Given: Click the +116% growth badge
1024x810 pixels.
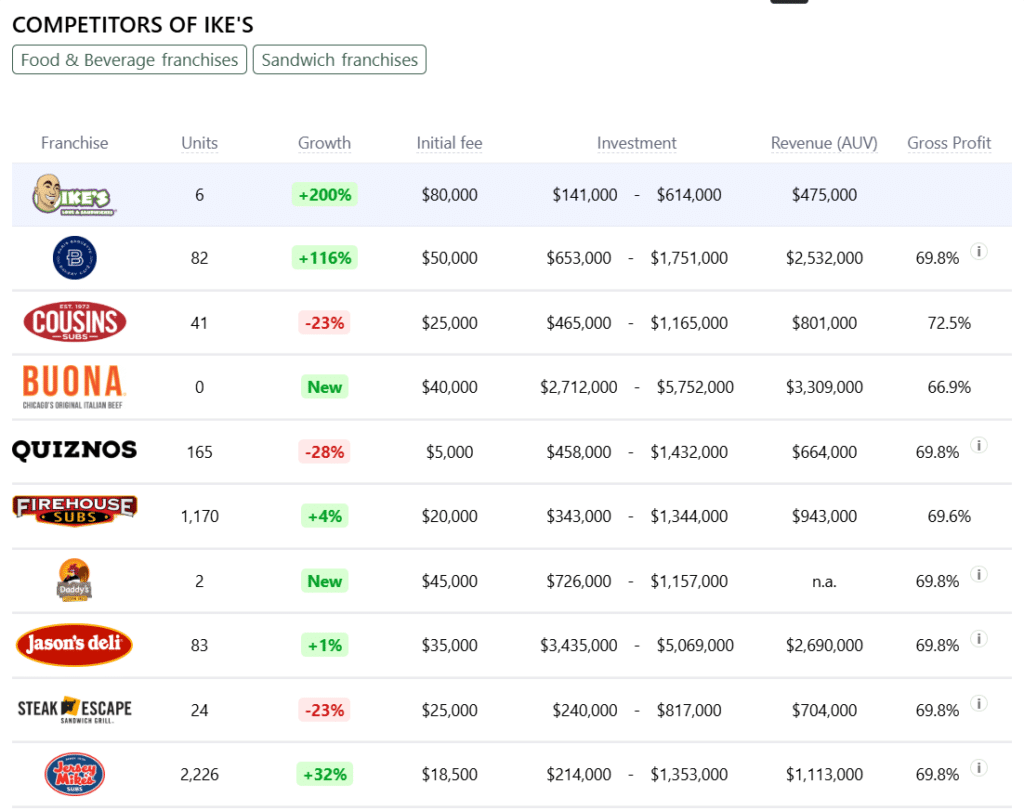Looking at the screenshot, I should pos(325,258).
